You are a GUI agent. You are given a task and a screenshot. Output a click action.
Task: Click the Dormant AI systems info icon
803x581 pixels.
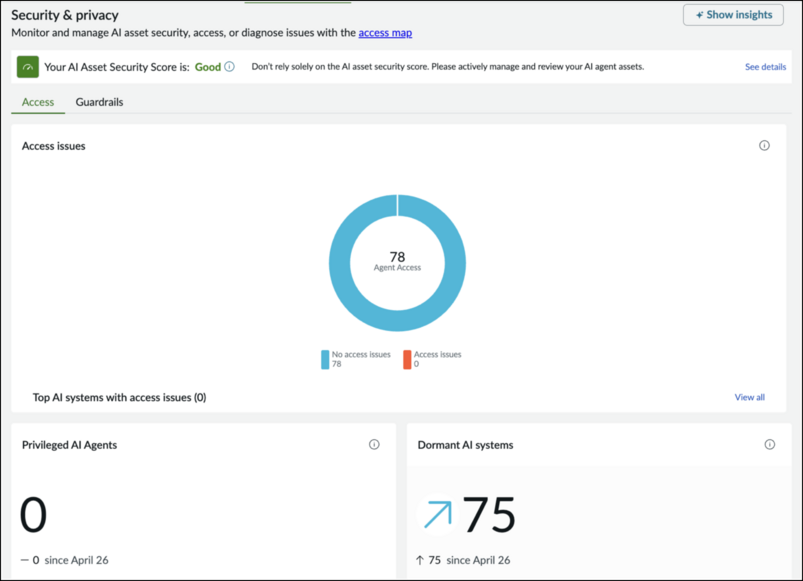coord(770,444)
